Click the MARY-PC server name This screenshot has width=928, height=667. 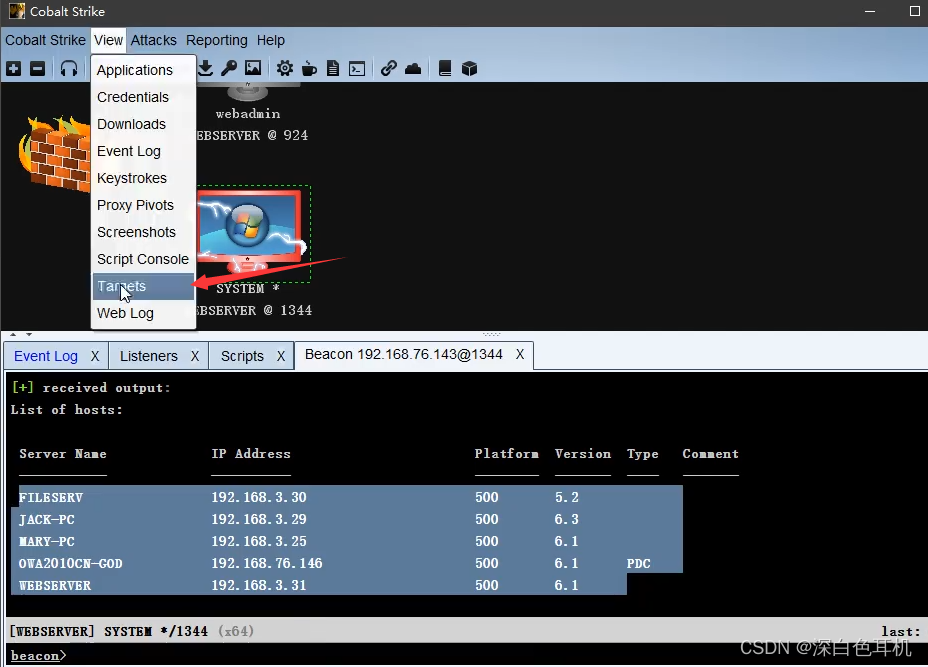click(47, 542)
